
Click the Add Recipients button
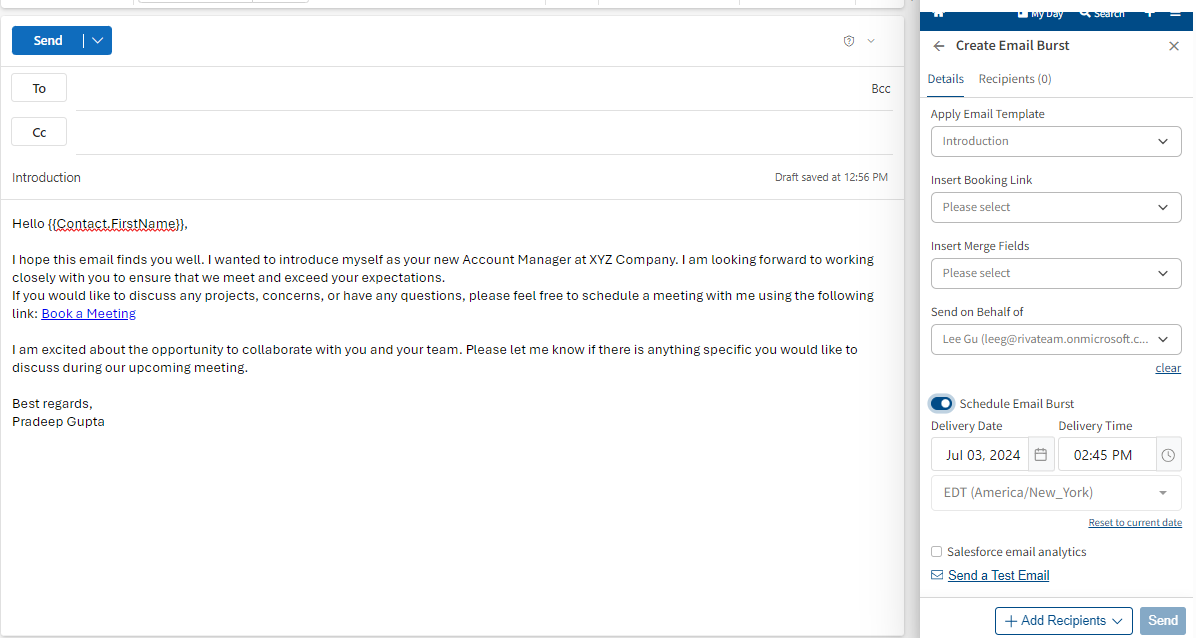click(x=1063, y=621)
